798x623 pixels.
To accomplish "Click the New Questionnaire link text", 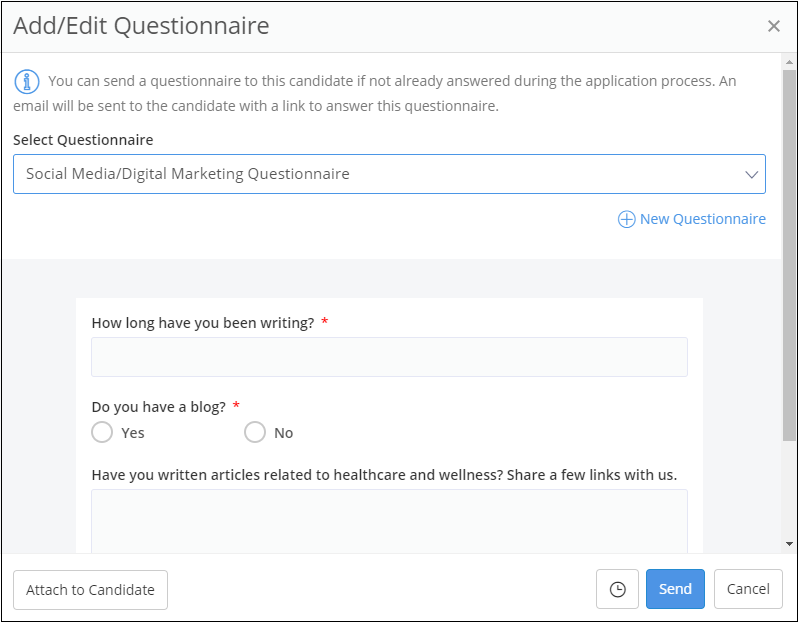I will 702,219.
